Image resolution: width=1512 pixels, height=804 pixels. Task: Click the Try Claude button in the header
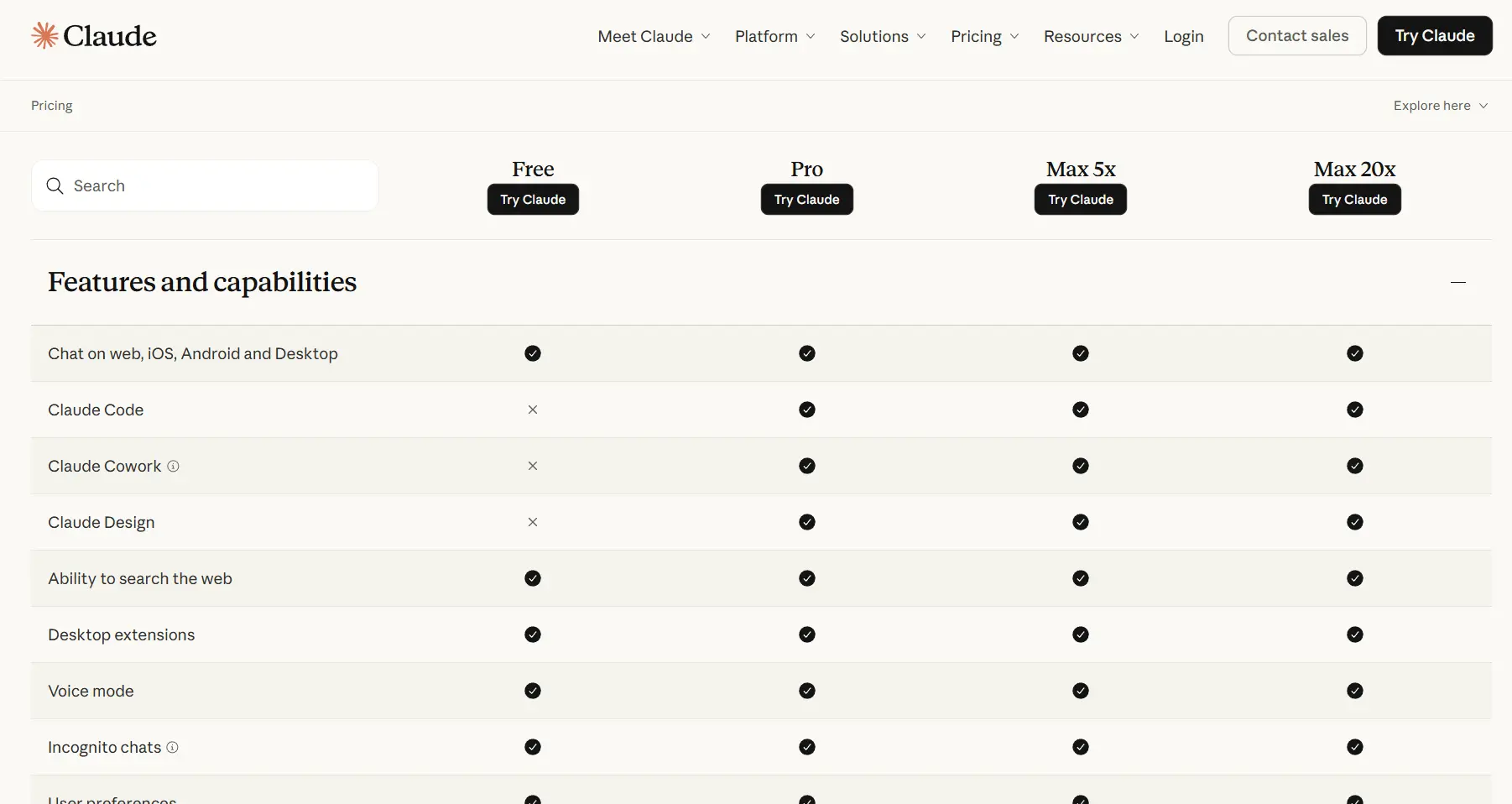[1435, 35]
